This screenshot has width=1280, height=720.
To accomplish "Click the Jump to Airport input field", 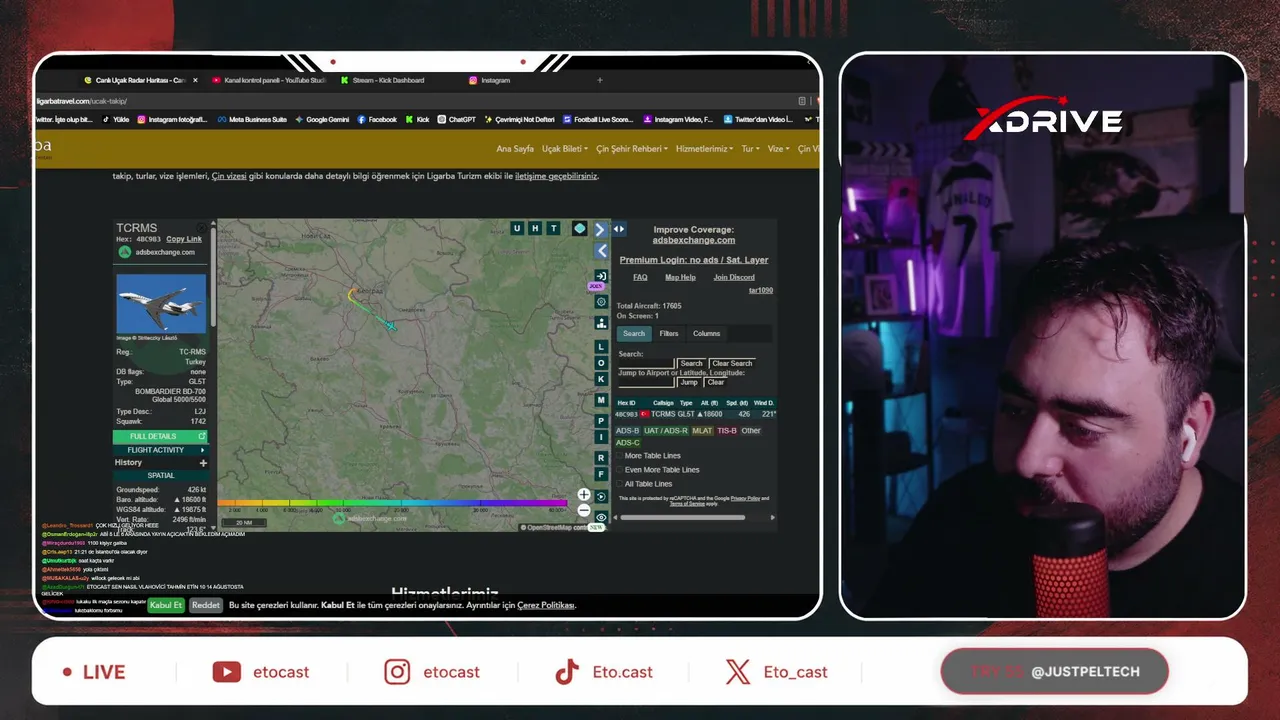I will [x=646, y=382].
